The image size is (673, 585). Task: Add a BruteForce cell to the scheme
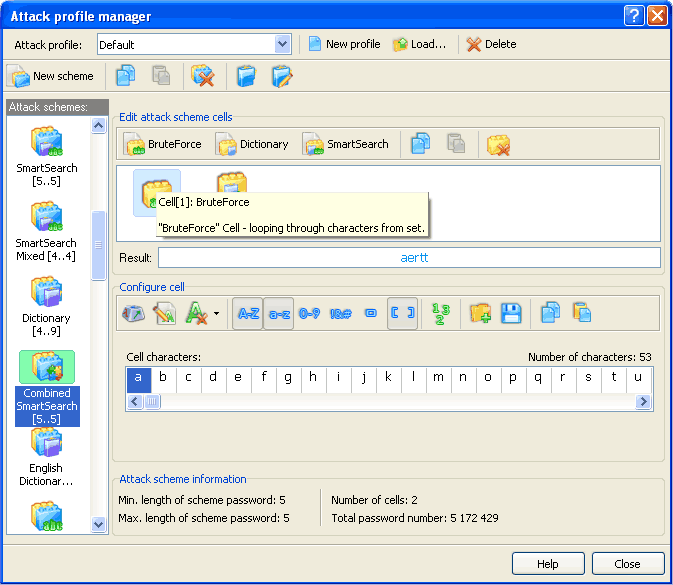[163, 144]
